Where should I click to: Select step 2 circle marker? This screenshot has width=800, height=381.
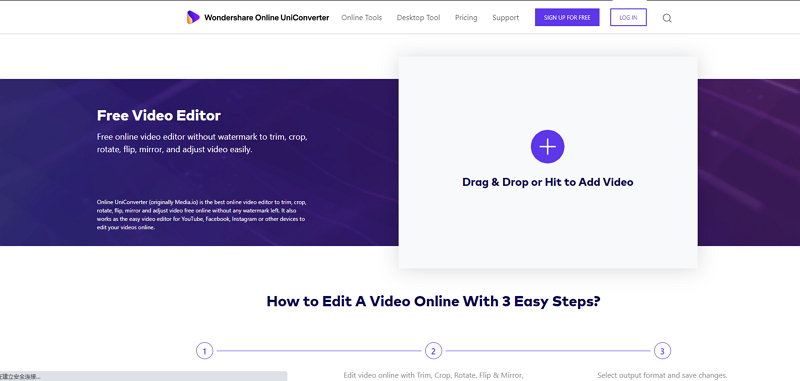[x=433, y=351]
